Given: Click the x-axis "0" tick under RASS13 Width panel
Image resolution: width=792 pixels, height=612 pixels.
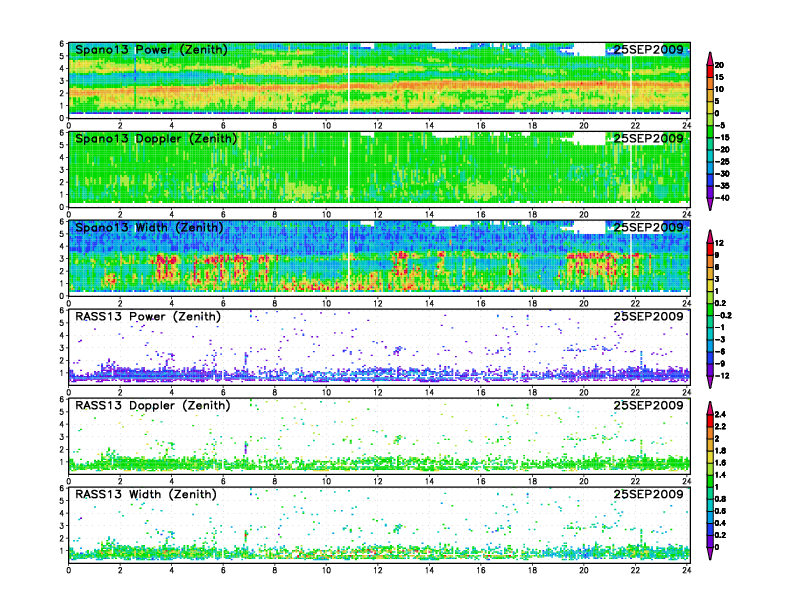Looking at the screenshot, I should 69,570.
